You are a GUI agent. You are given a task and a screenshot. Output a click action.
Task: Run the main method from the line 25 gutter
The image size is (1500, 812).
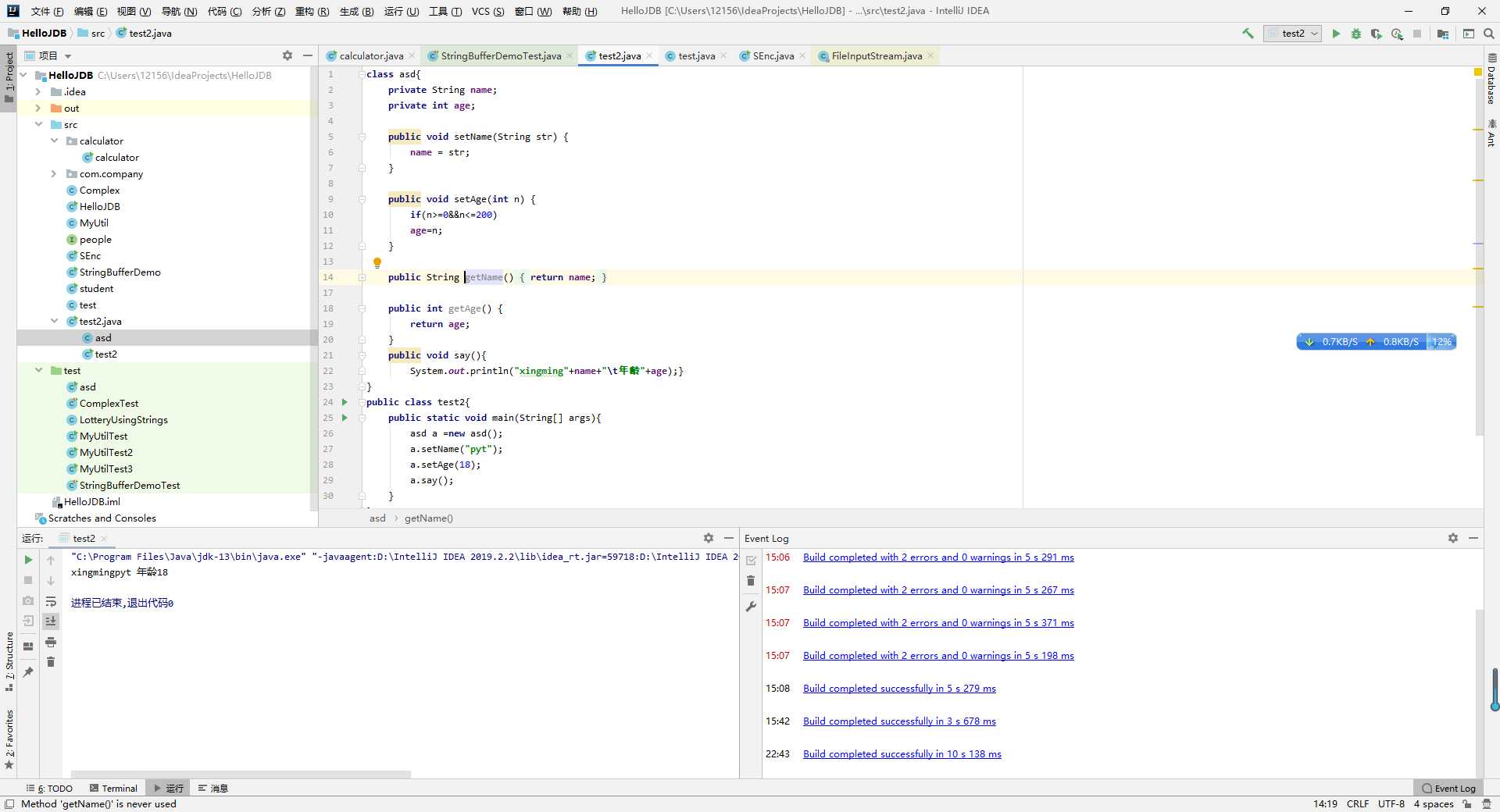pyautogui.click(x=345, y=418)
